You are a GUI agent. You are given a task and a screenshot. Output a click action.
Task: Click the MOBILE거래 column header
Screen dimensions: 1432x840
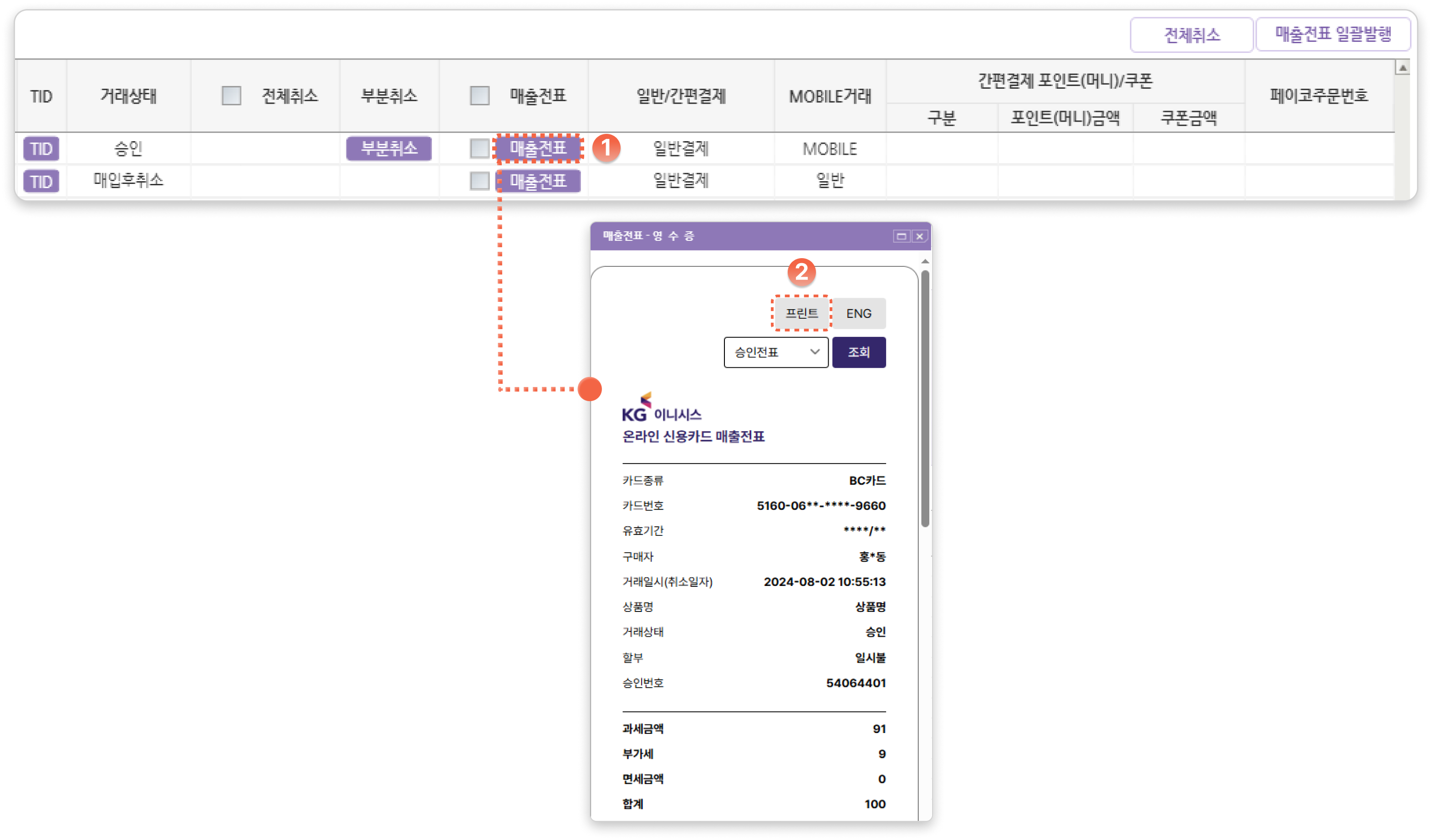830,96
